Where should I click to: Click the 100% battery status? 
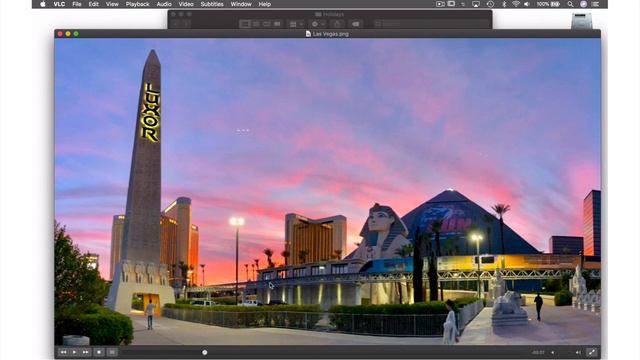tap(548, 4)
